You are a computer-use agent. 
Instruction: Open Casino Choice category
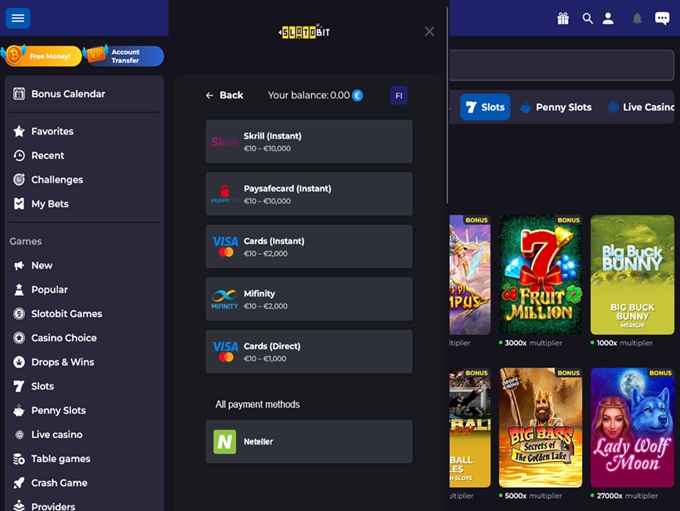click(x=55, y=338)
